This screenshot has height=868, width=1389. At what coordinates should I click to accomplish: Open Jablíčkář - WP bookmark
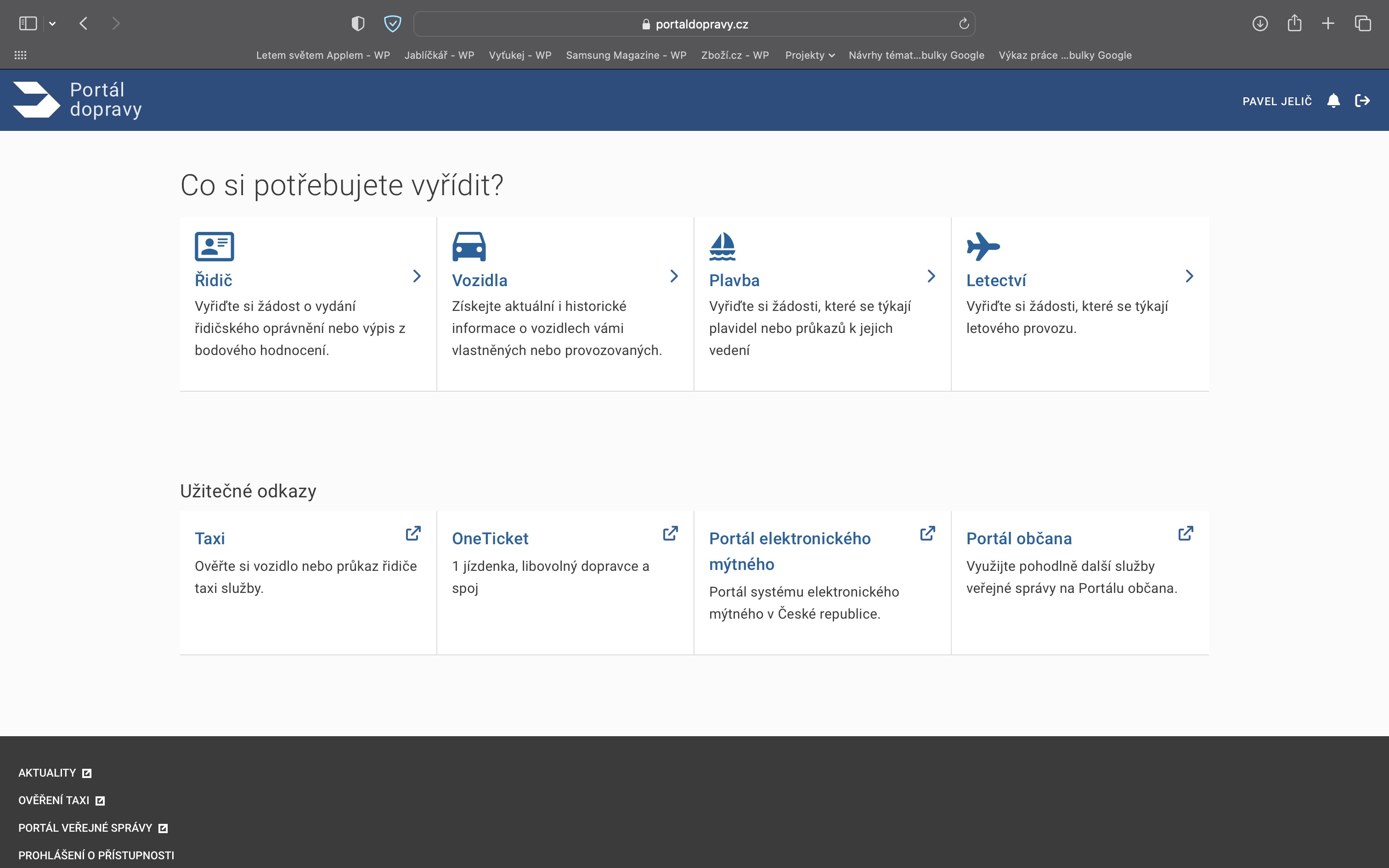click(439, 55)
